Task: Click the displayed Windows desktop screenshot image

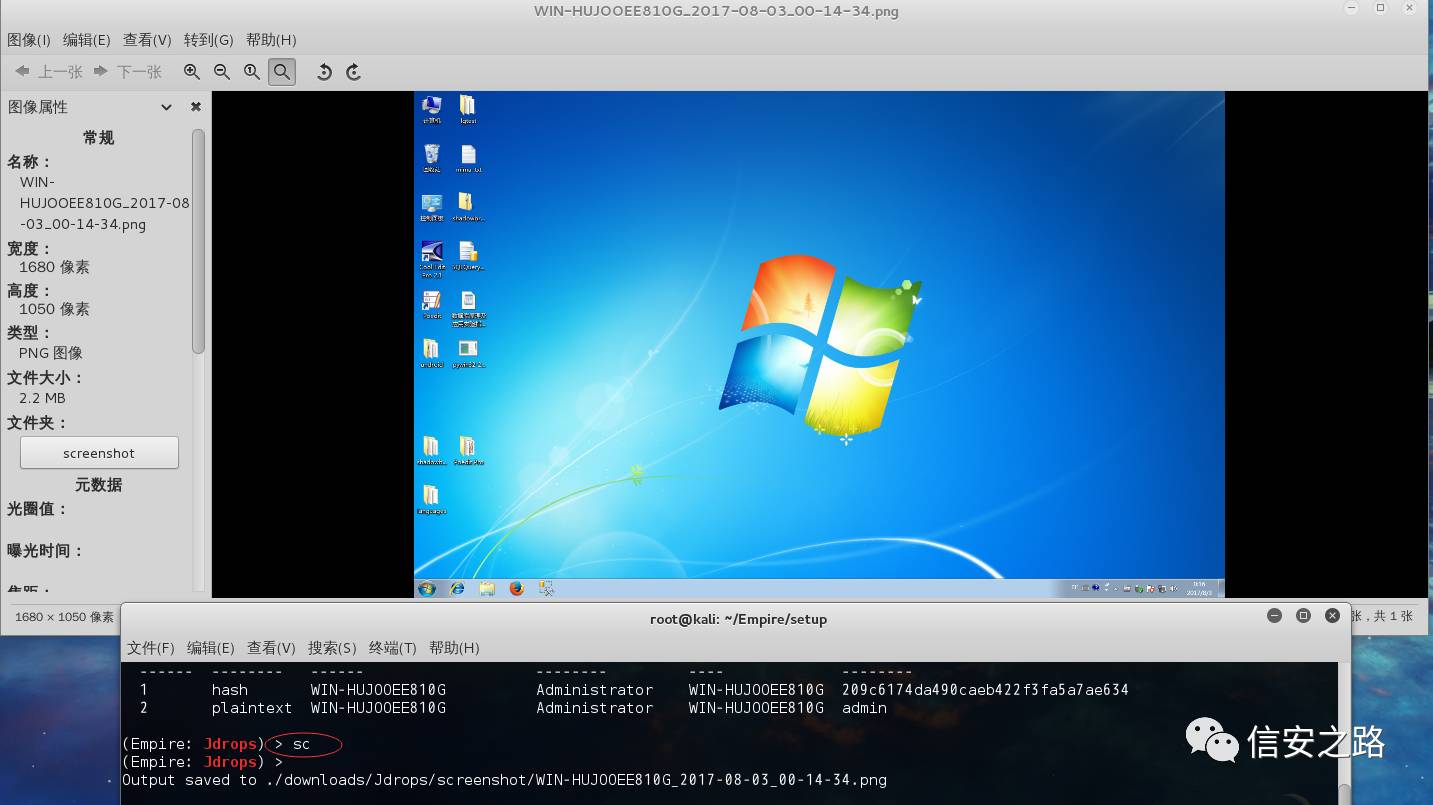Action: pyautogui.click(x=819, y=344)
